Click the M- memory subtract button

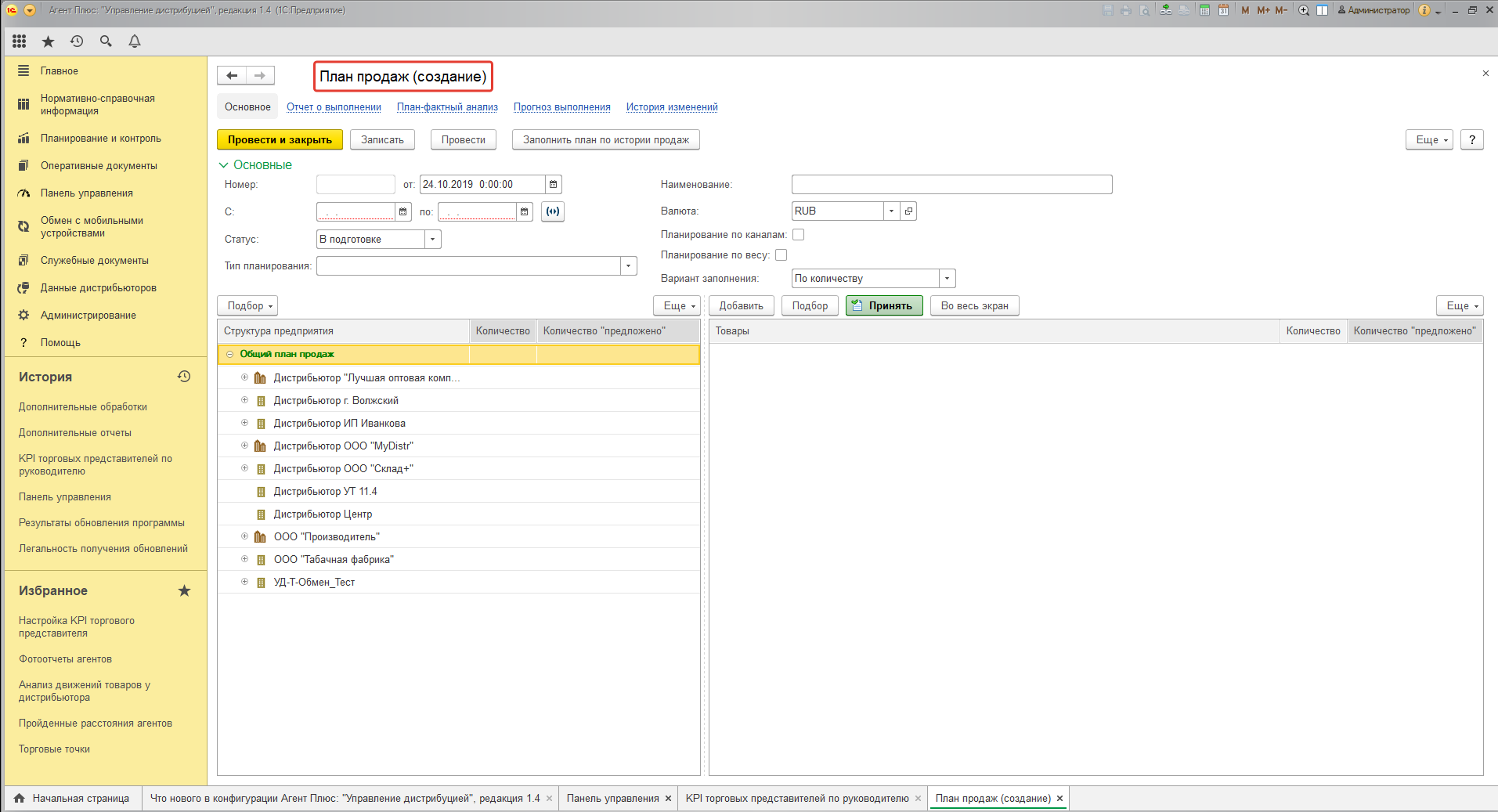click(x=1281, y=10)
